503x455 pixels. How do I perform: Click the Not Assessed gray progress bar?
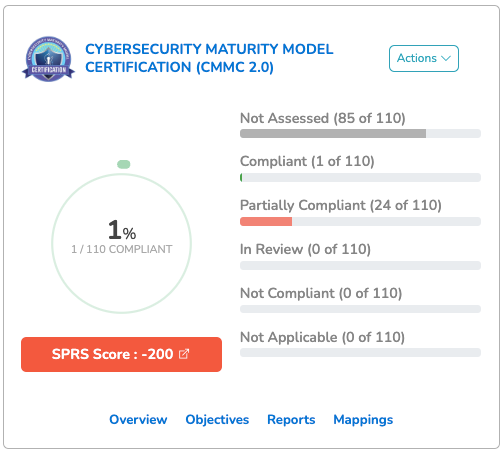(x=360, y=134)
